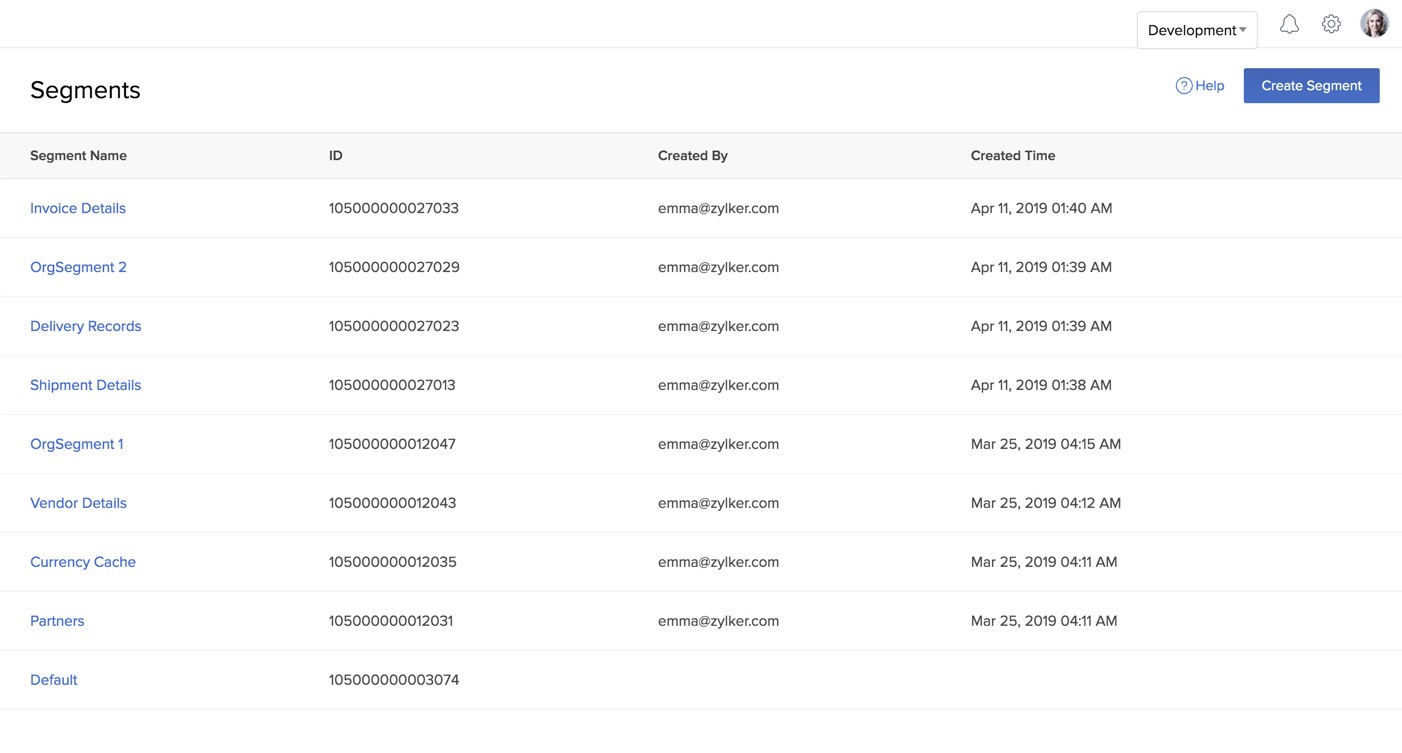Screen dimensions: 1402x753
Task: Click the user profile avatar
Action: click(x=1374, y=24)
